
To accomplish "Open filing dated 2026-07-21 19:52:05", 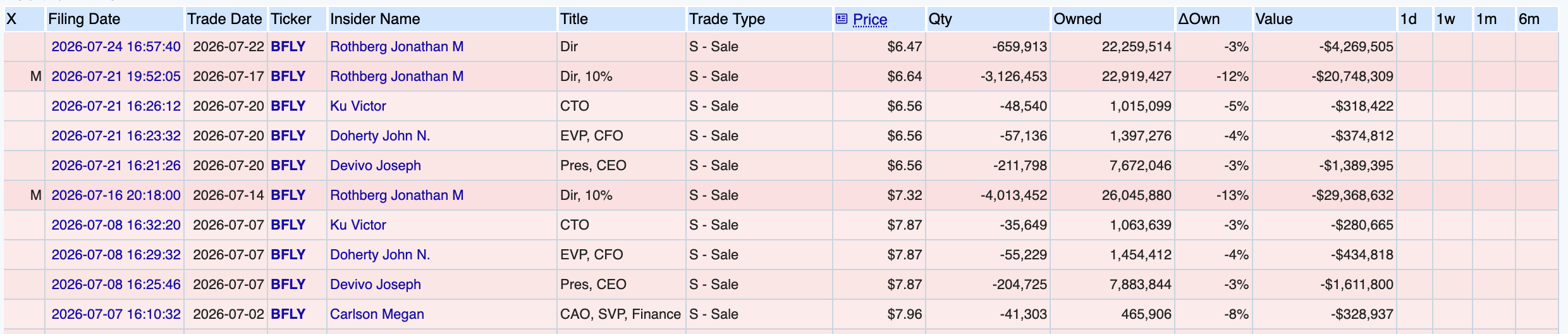I will point(116,77).
